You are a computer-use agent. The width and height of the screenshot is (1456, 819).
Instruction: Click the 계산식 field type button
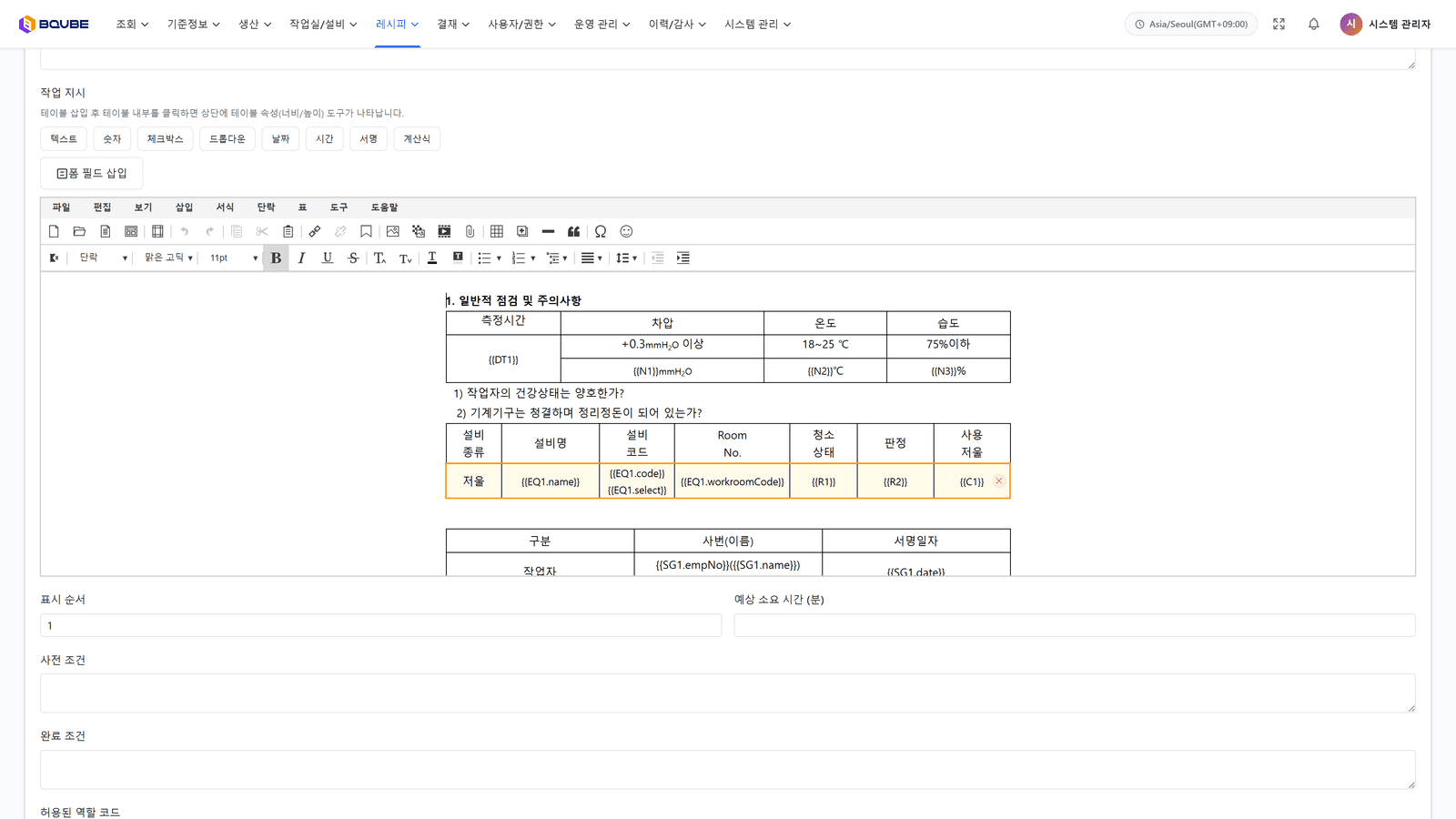pos(417,139)
